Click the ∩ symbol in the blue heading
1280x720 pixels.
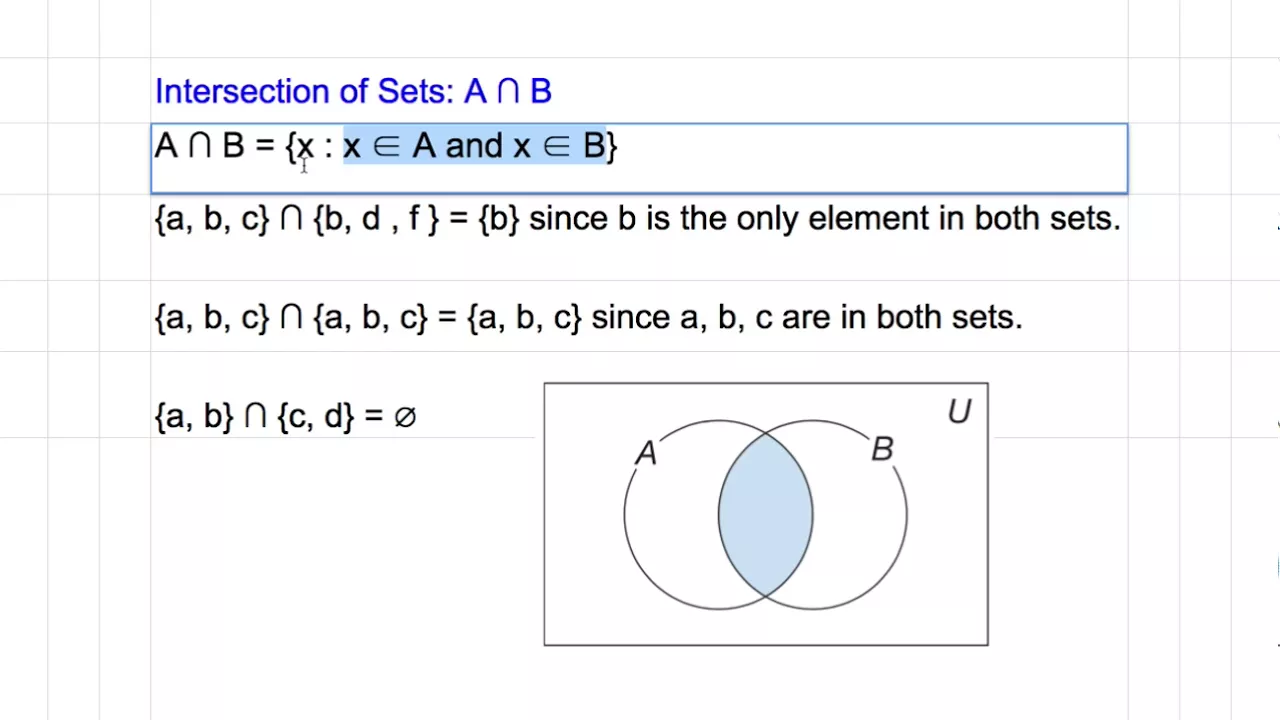coord(508,92)
